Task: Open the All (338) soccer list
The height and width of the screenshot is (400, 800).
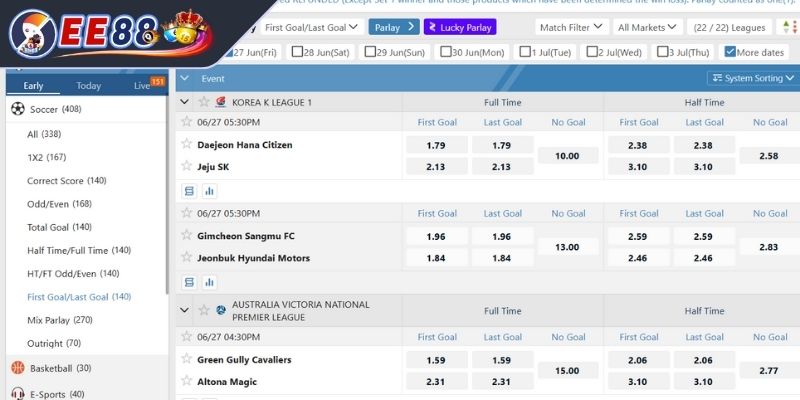Action: point(44,134)
